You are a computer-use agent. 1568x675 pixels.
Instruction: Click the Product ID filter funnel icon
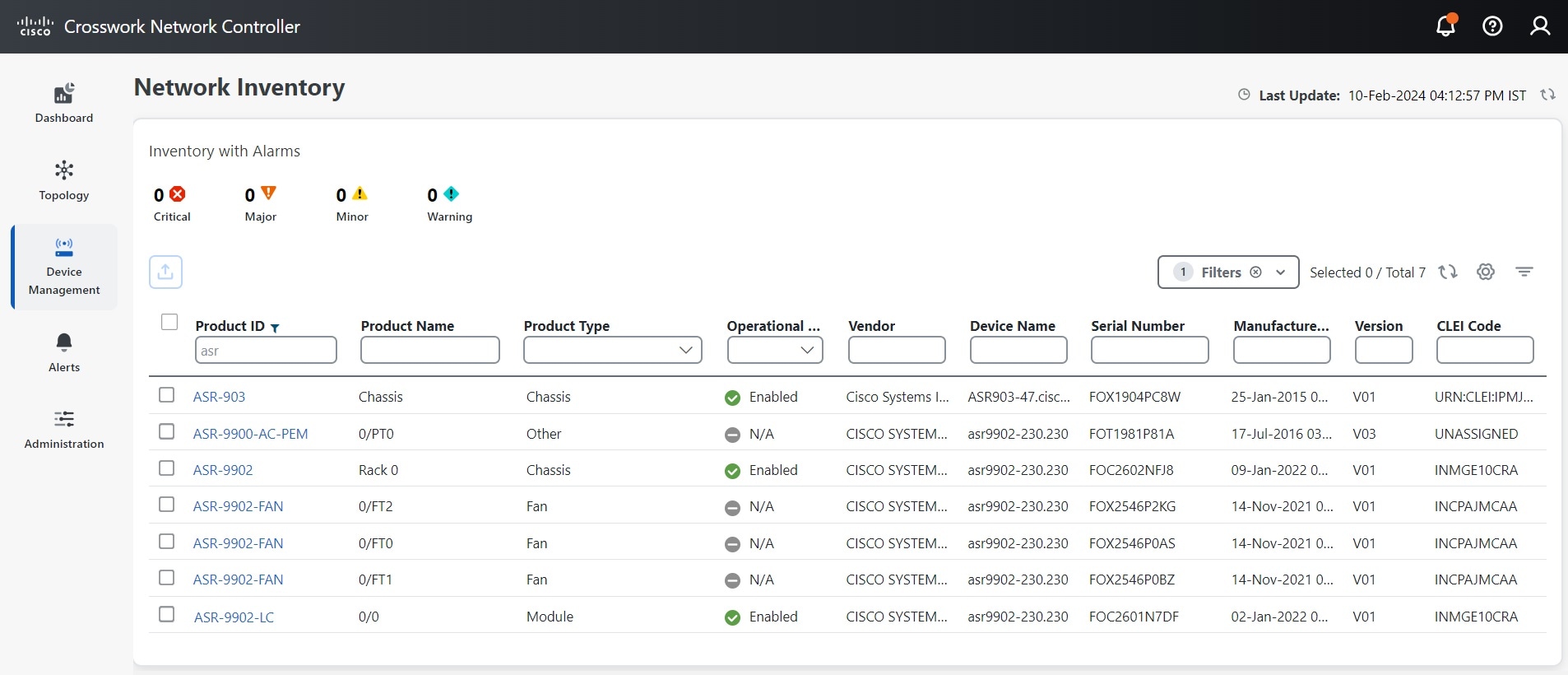click(275, 328)
